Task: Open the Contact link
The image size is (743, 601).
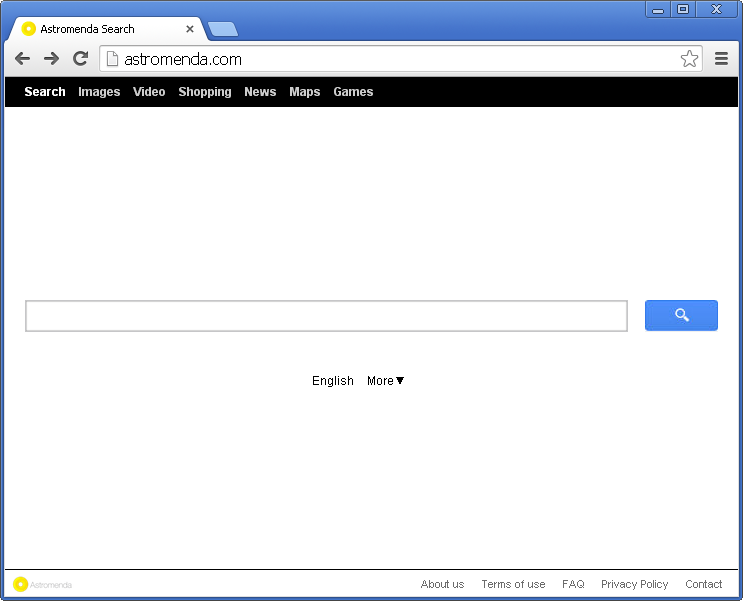Action: [704, 584]
